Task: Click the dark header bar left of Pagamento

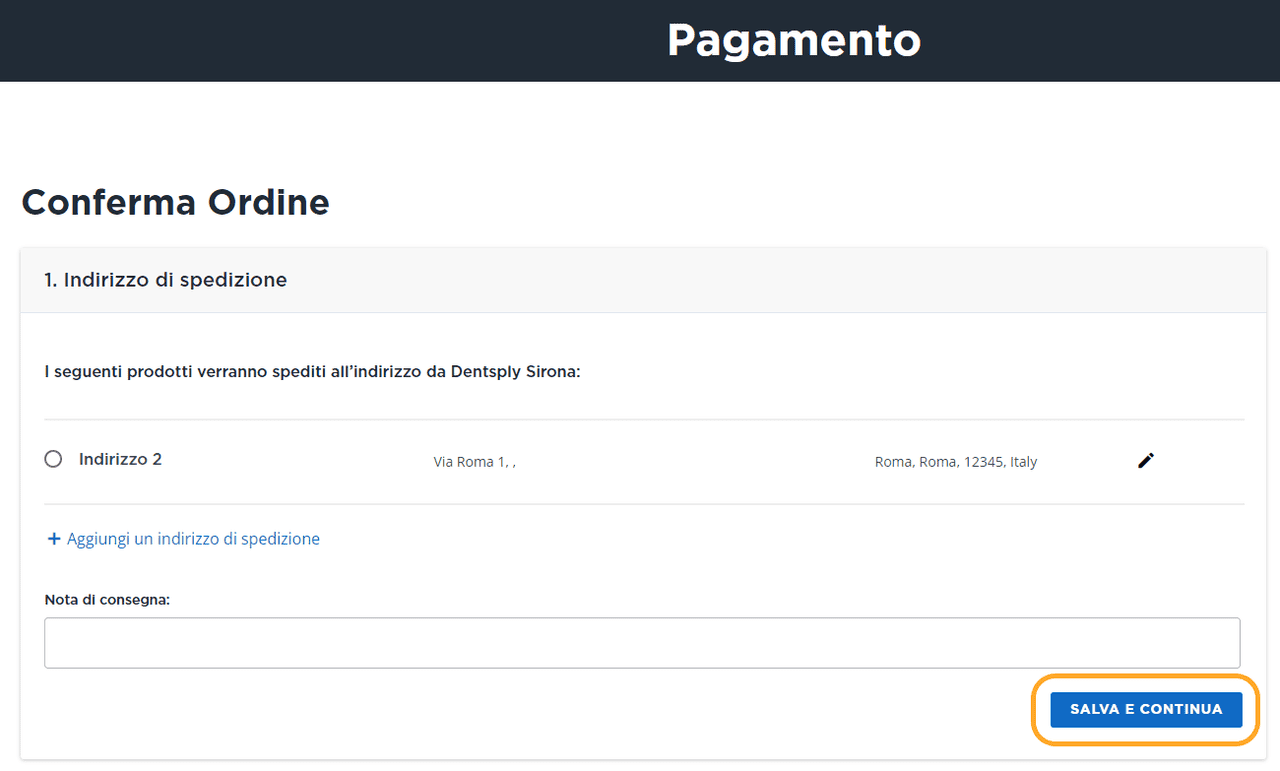Action: 300,40
